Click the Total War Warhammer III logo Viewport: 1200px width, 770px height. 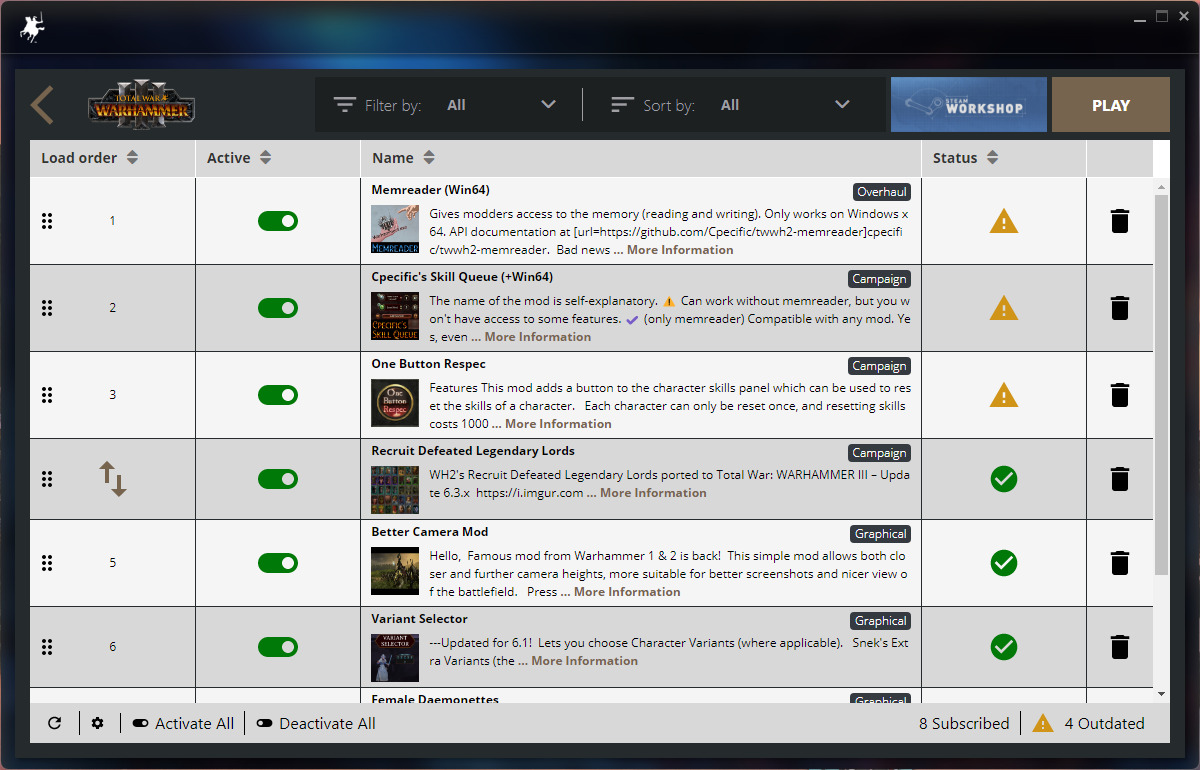[141, 106]
